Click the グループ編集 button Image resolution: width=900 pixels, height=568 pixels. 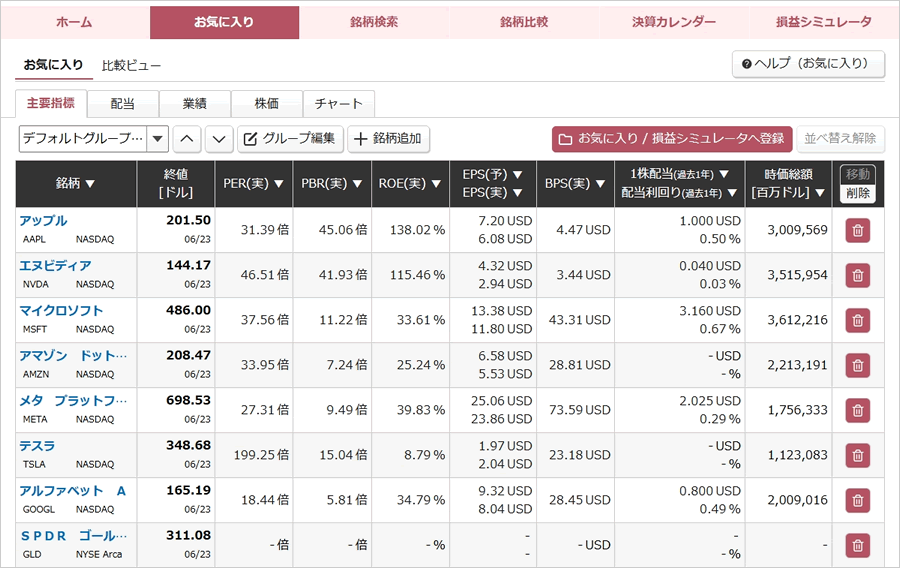click(x=290, y=139)
